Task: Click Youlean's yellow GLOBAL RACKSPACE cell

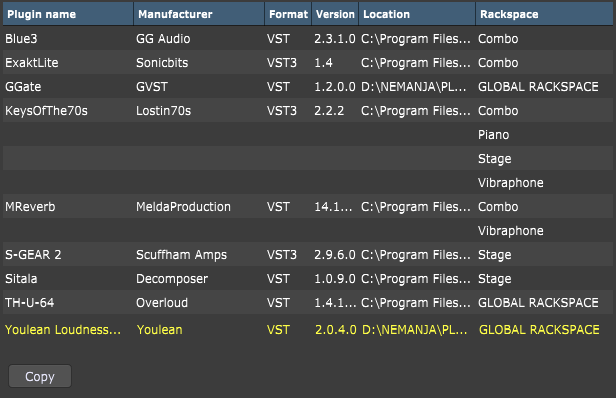Action: click(x=539, y=330)
